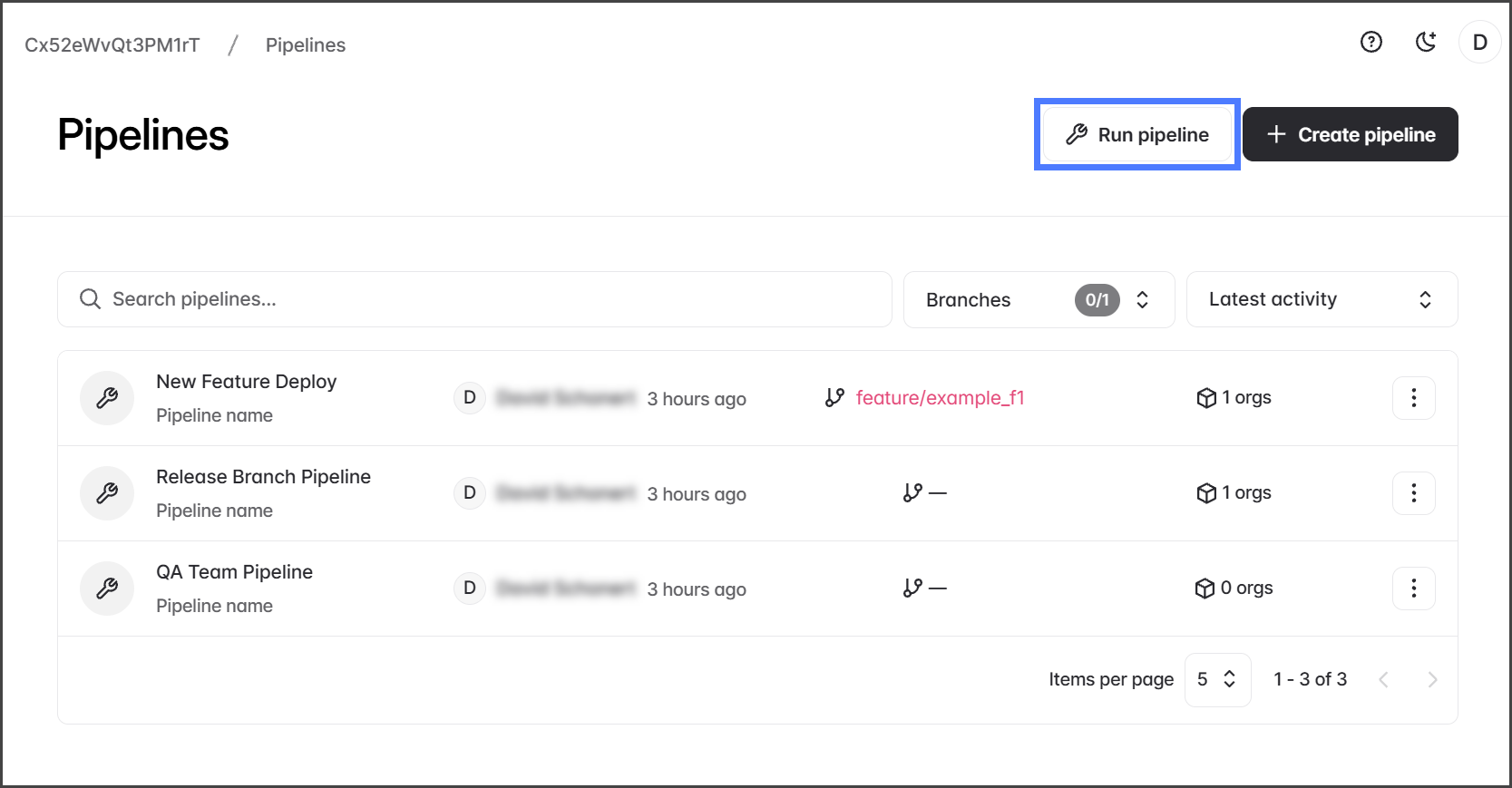Open actions menu for Release Branch Pipeline

click(1413, 493)
